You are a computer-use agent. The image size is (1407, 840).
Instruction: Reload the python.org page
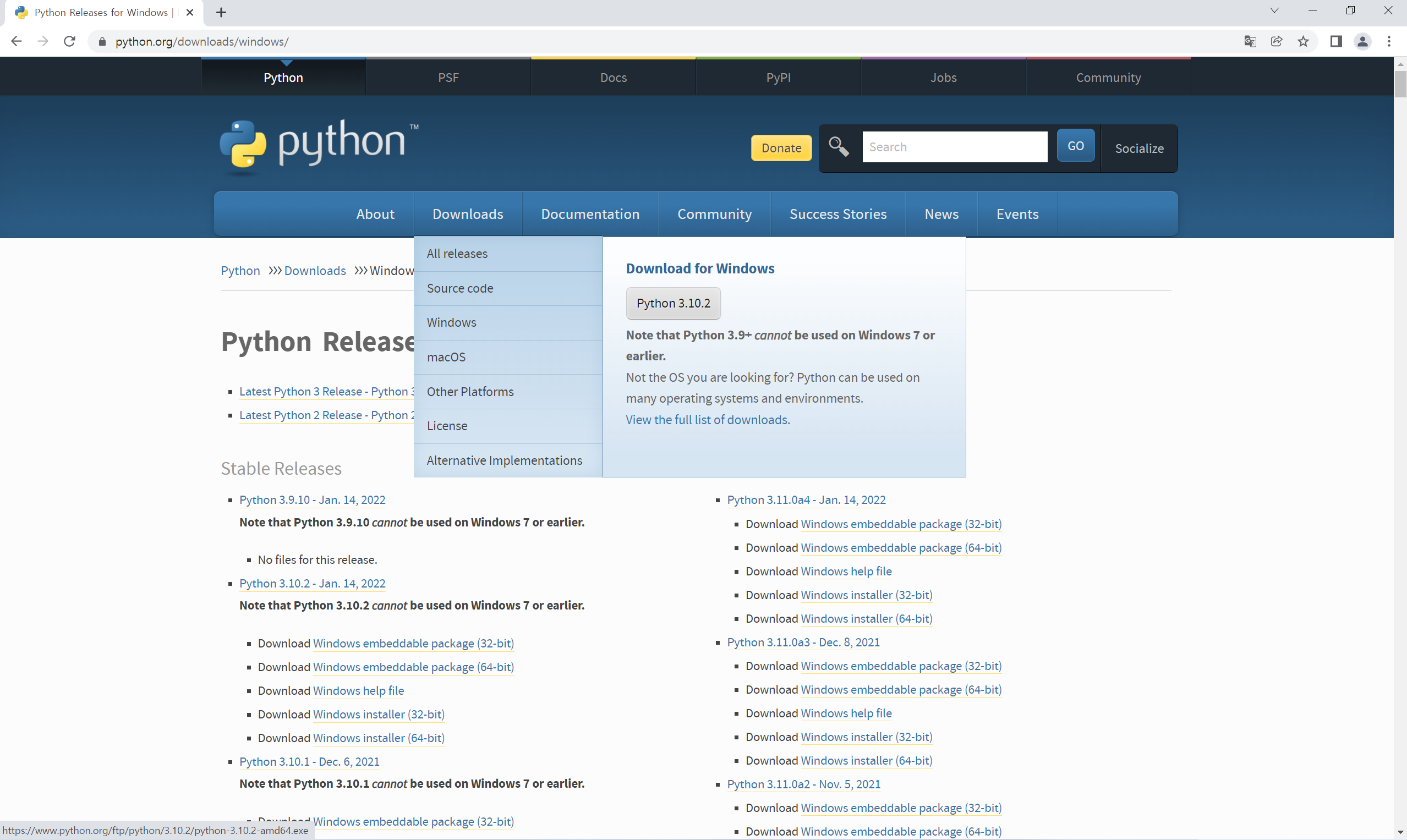pos(70,41)
